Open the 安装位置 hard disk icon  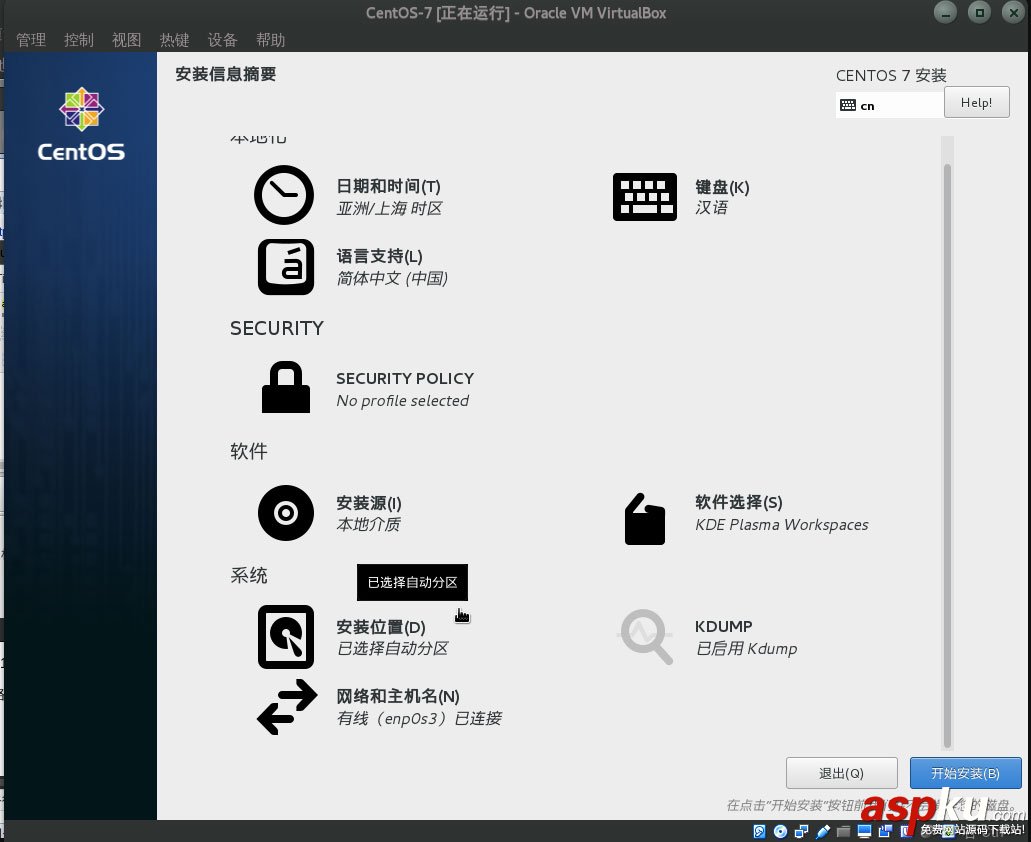coord(285,636)
